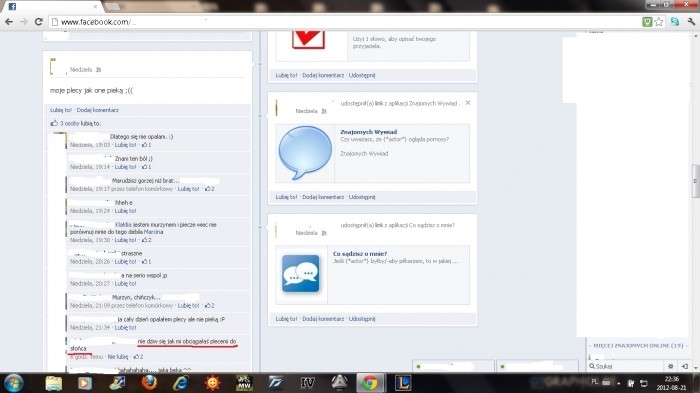The height and width of the screenshot is (393, 700).
Task: Open the Co sądzisz o mnie? chat bubbles thumbnail
Action: tap(300, 273)
